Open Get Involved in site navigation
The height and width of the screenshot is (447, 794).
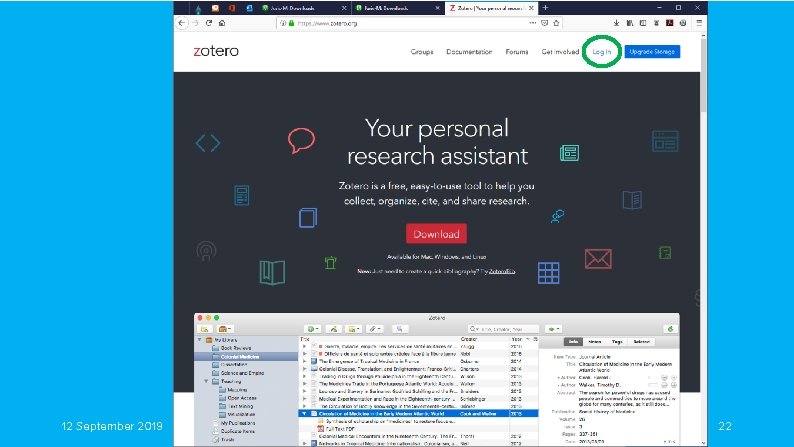coord(560,52)
